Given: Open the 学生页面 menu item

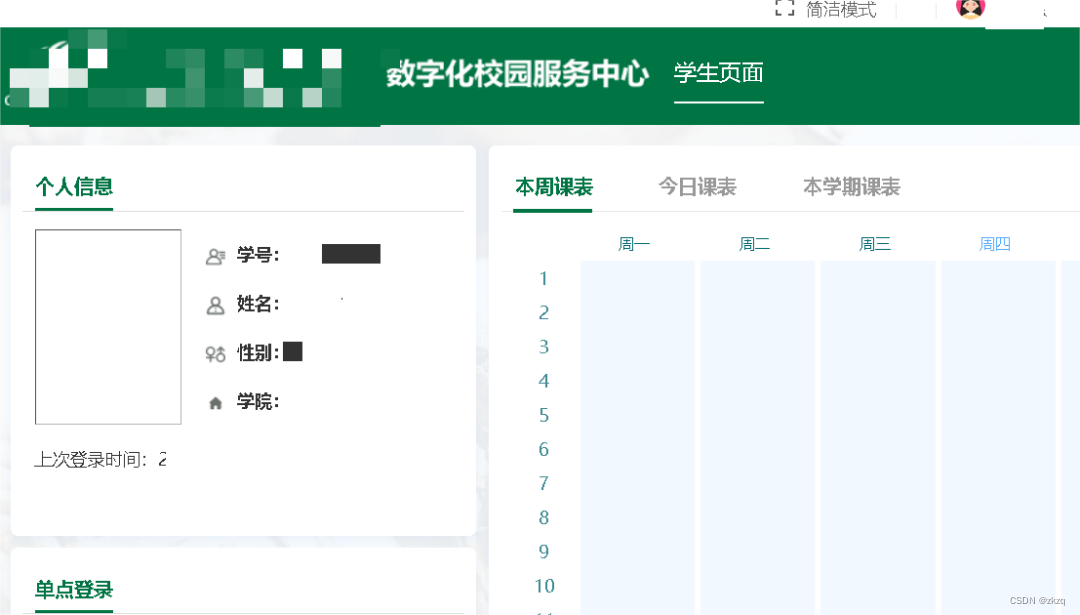Looking at the screenshot, I should click(718, 73).
